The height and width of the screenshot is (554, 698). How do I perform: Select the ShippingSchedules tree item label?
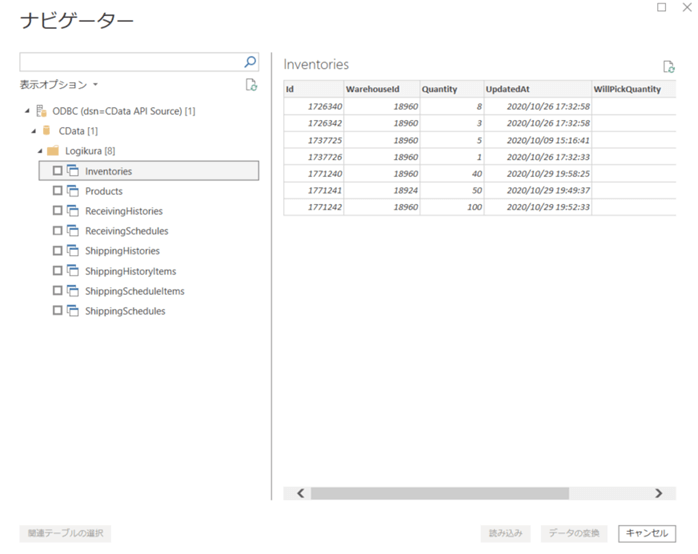pos(125,311)
